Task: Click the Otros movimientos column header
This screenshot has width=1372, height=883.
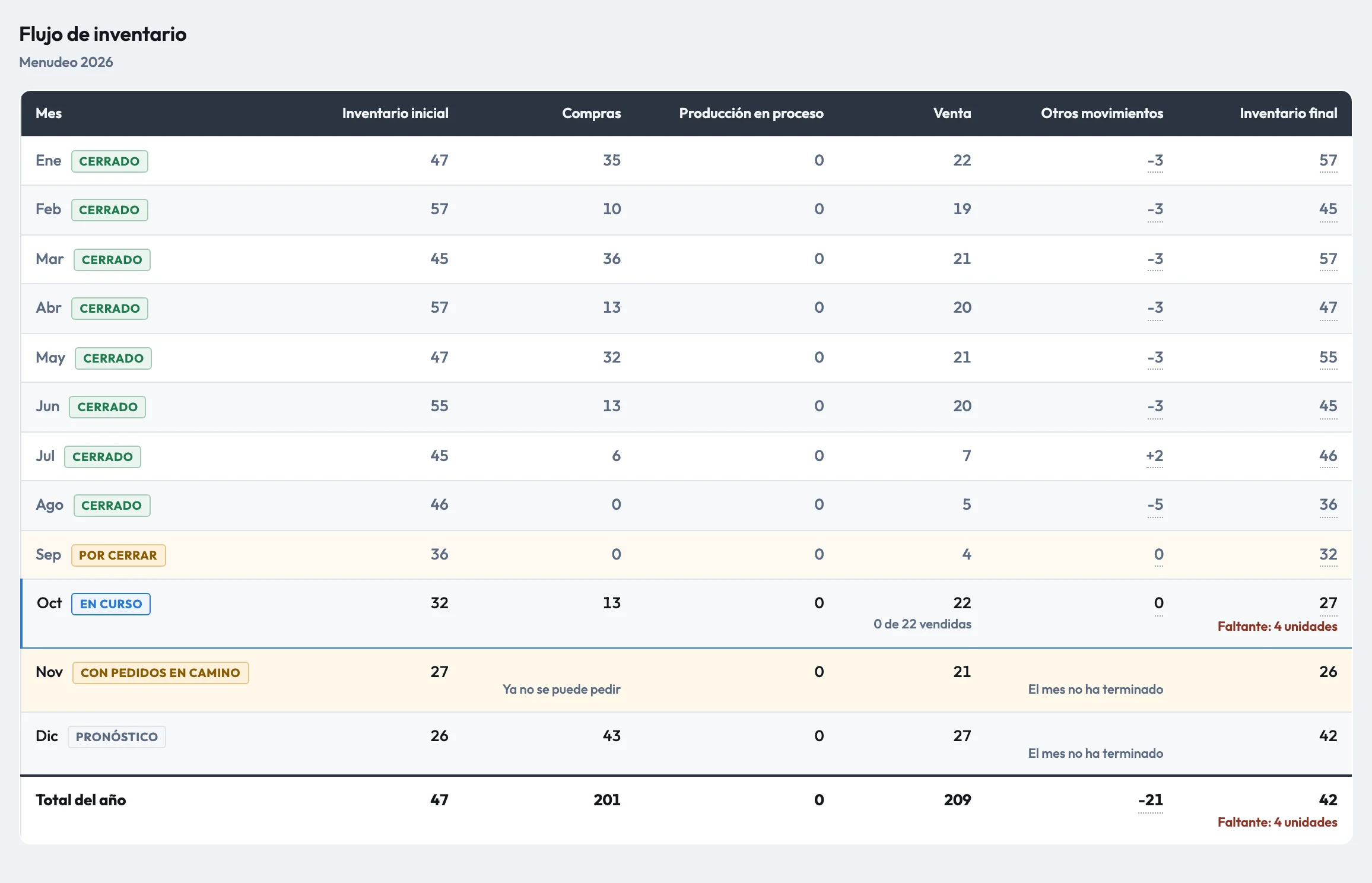Action: (x=1102, y=113)
